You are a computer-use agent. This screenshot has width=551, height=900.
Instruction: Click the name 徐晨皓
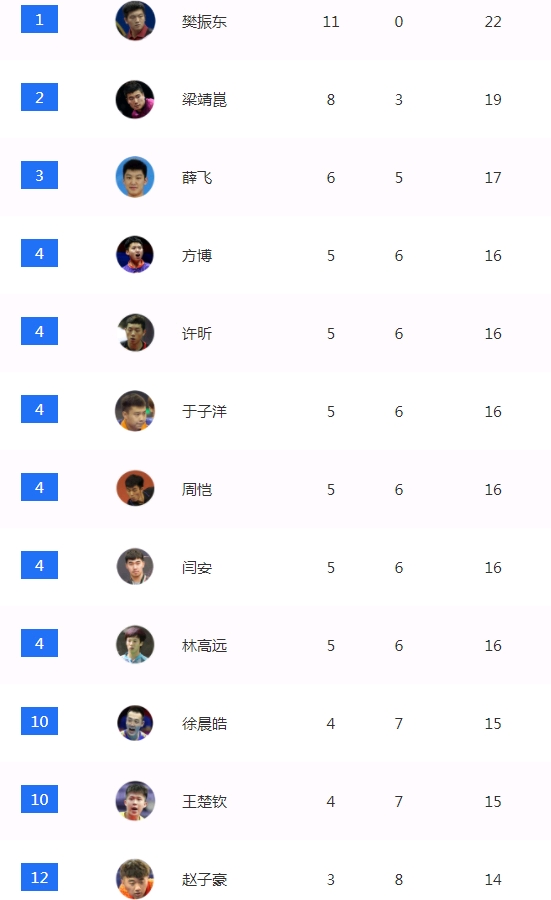tap(204, 724)
